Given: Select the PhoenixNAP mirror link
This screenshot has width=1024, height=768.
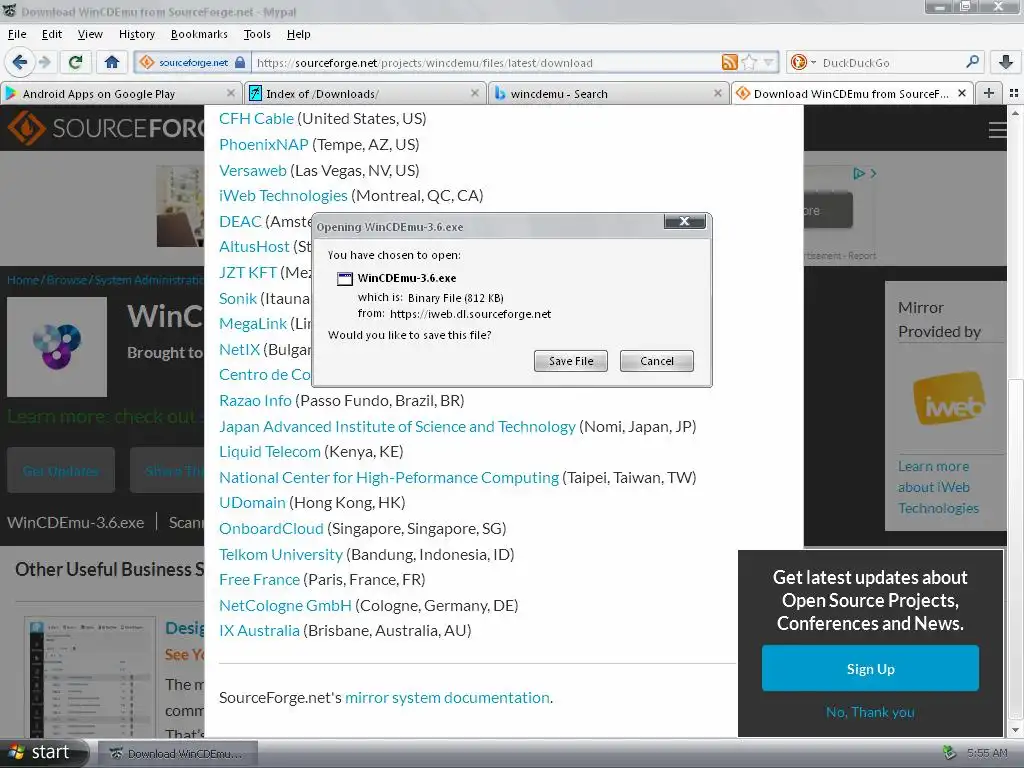Looking at the screenshot, I should pos(264,144).
